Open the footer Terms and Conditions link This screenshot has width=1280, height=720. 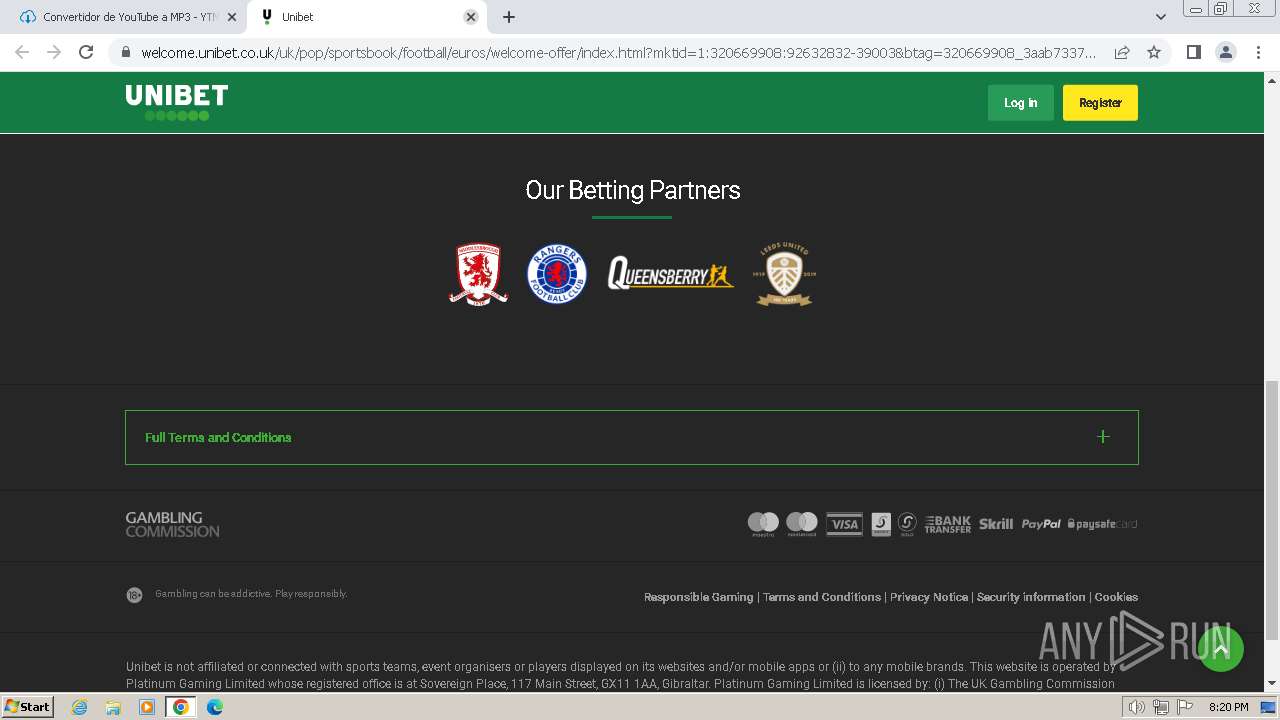click(x=822, y=597)
